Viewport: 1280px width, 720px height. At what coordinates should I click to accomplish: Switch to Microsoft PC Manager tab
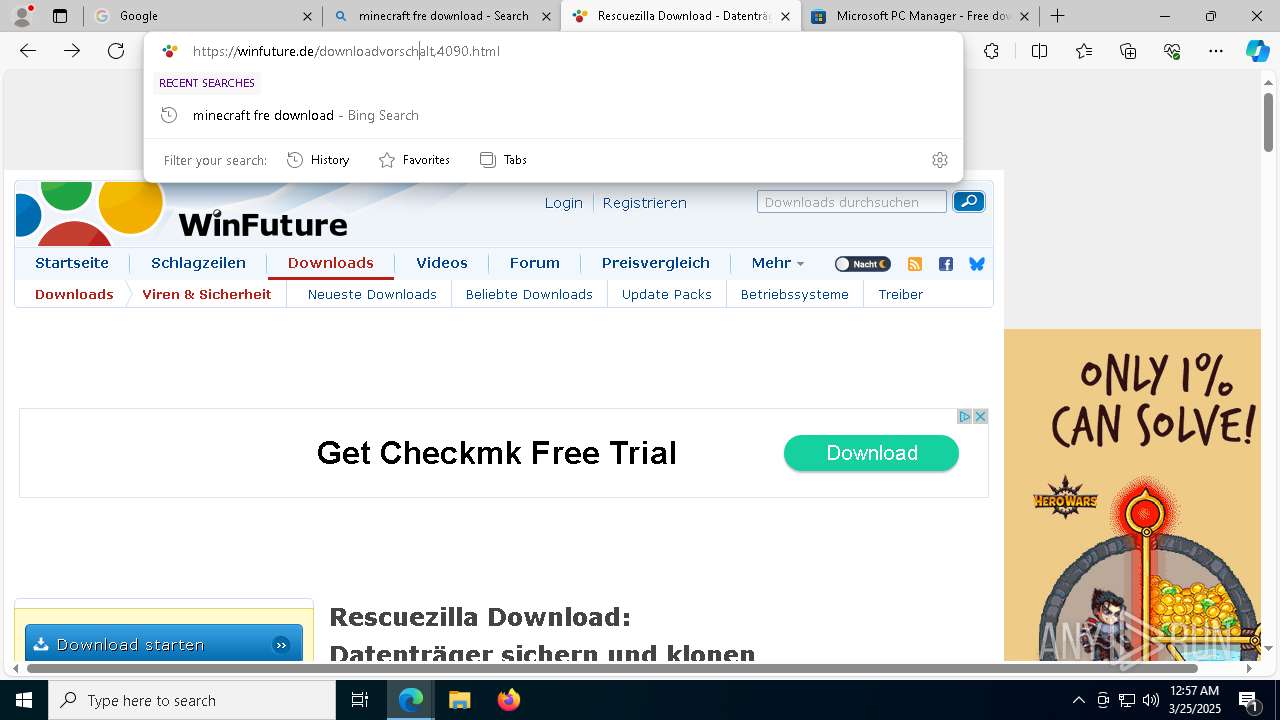[919, 16]
